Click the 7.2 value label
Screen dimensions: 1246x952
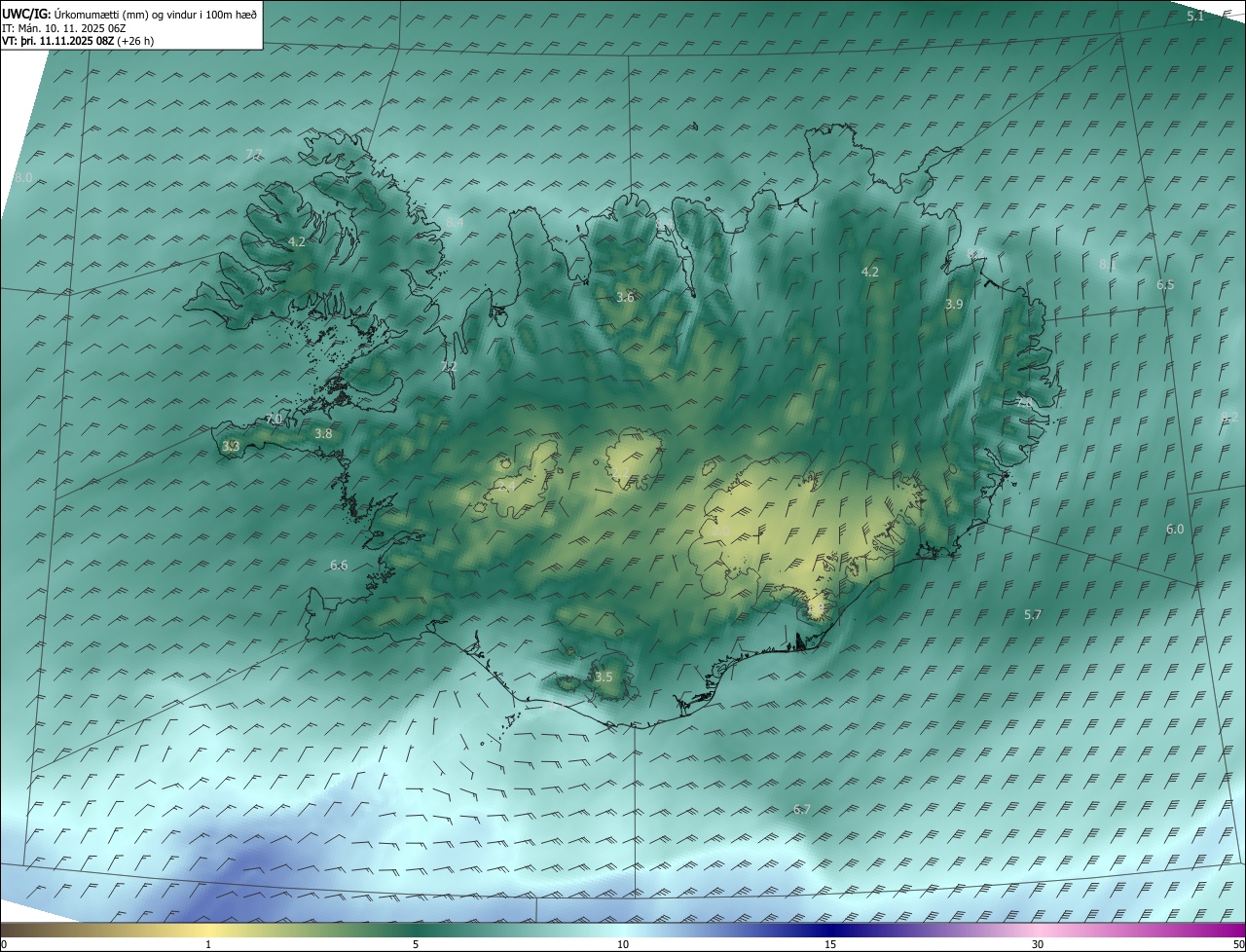(449, 367)
